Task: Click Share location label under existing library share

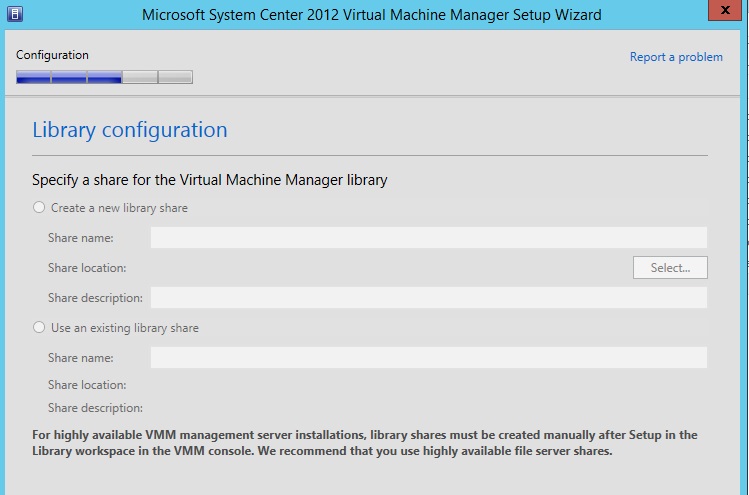Action: click(x=87, y=385)
